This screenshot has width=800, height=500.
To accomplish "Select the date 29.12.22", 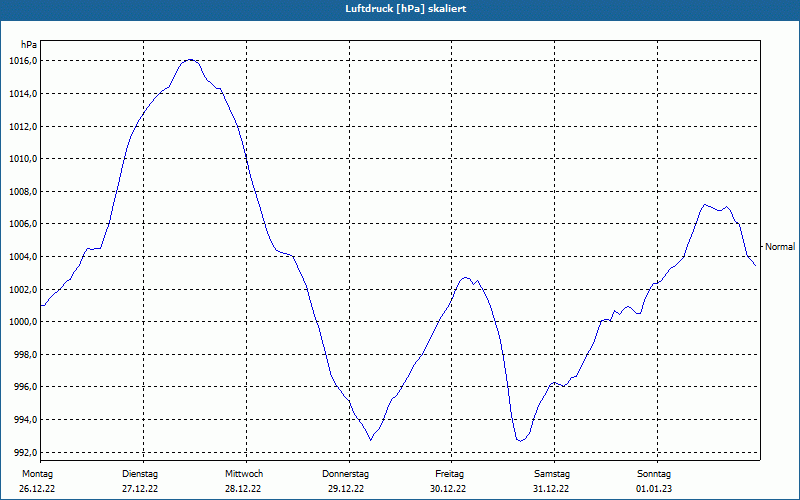I will click(x=346, y=489).
